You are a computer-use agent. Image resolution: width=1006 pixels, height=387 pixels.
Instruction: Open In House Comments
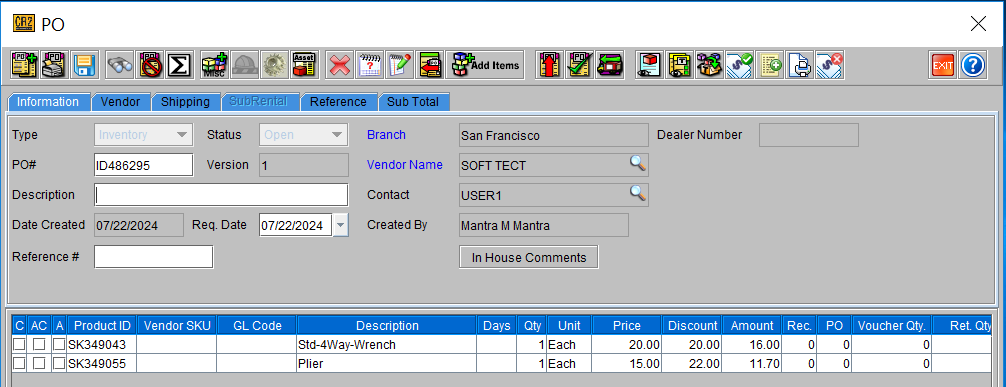tap(529, 257)
